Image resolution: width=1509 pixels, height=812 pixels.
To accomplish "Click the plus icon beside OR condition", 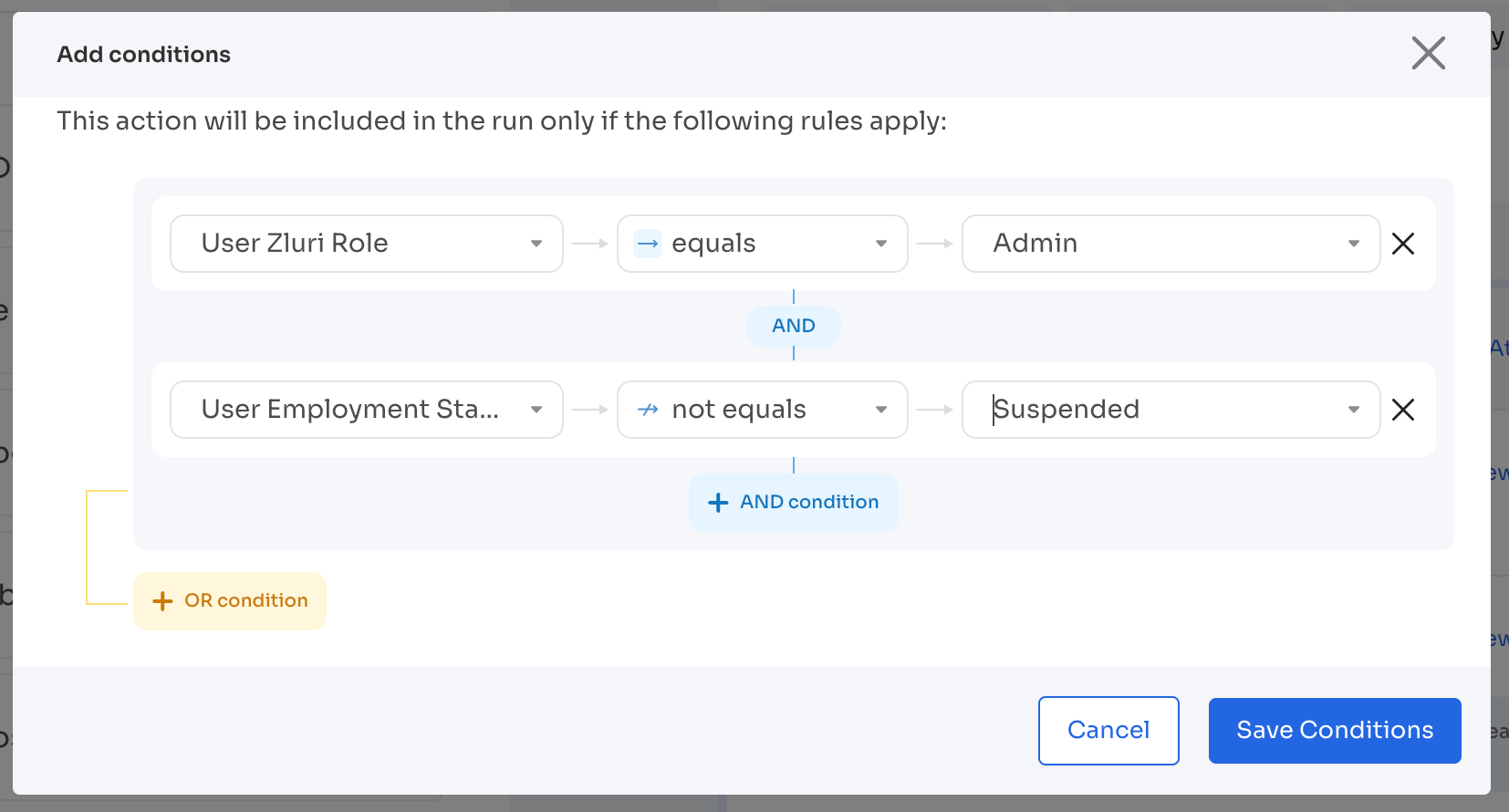I will (162, 600).
